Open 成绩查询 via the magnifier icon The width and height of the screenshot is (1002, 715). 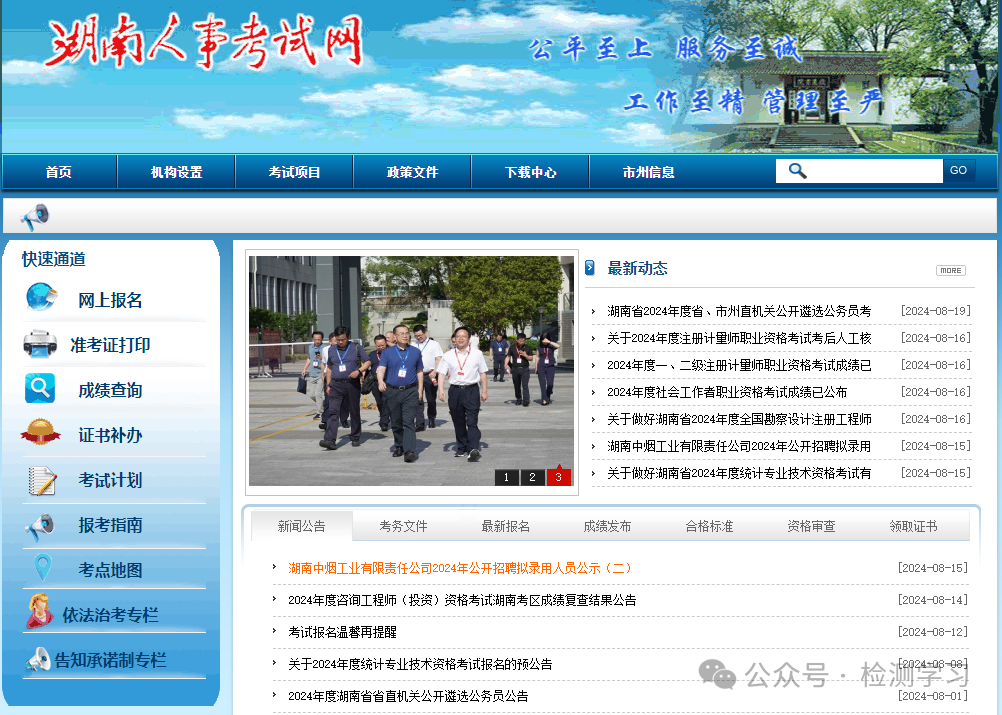click(38, 388)
